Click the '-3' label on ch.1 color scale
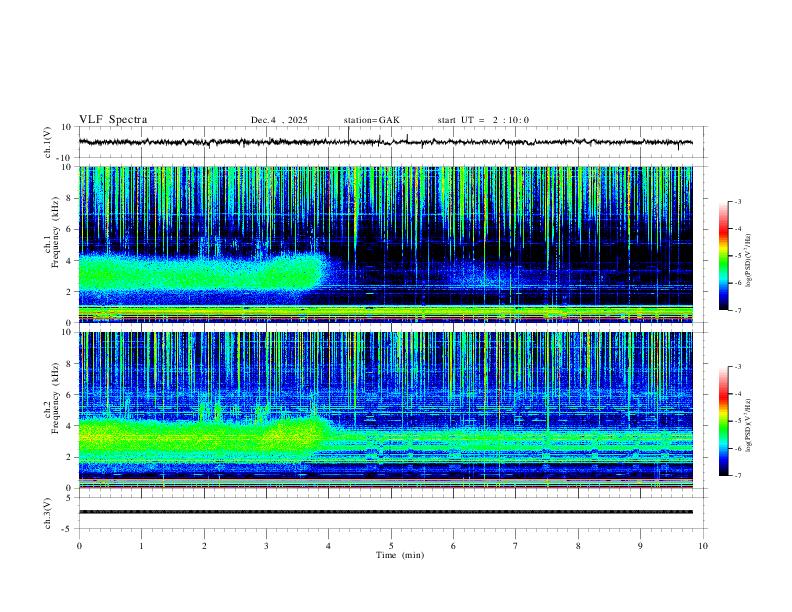Screen dimensions: 792x612 [738, 201]
